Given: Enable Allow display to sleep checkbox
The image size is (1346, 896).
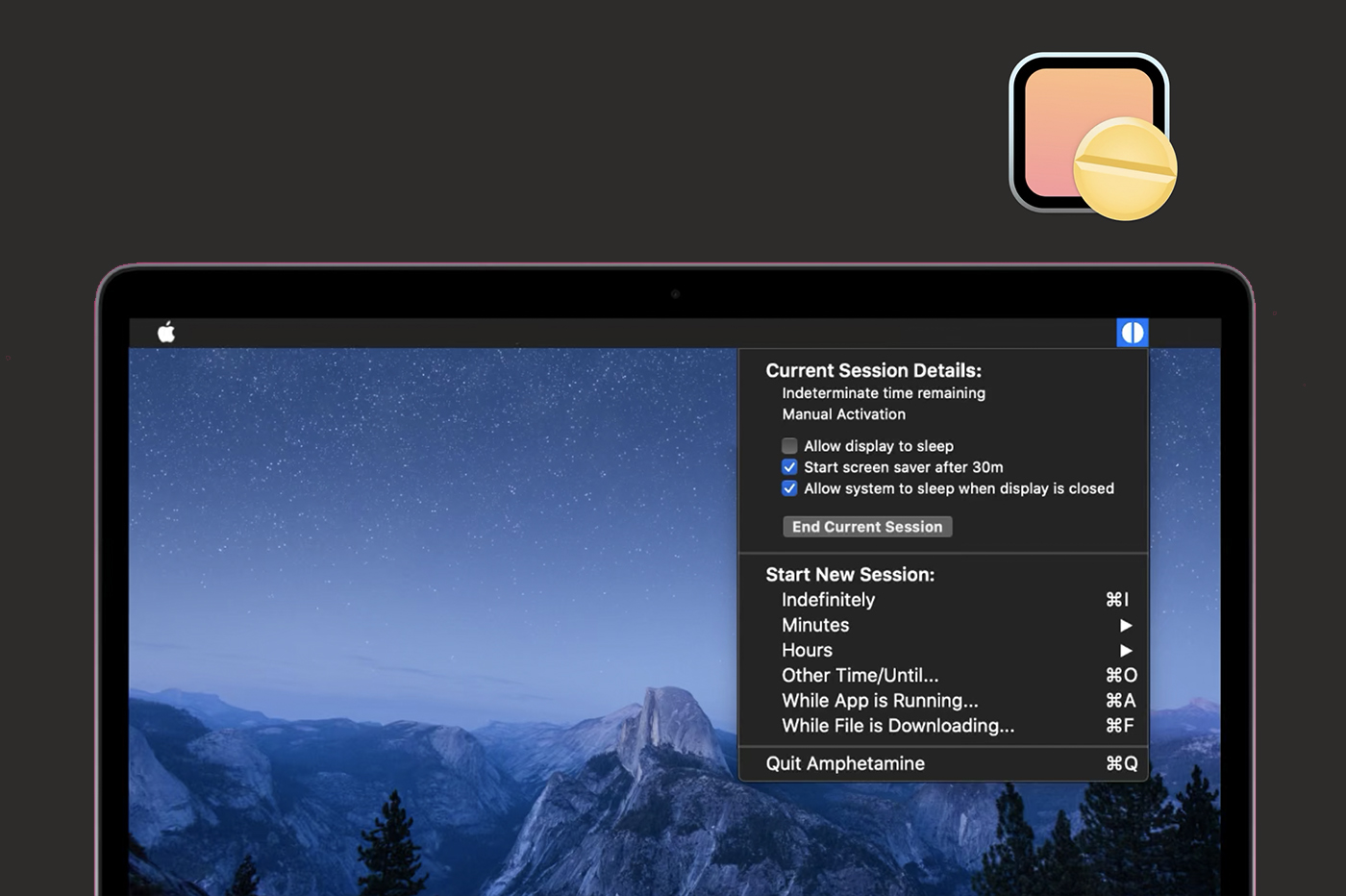Looking at the screenshot, I should pos(789,446).
